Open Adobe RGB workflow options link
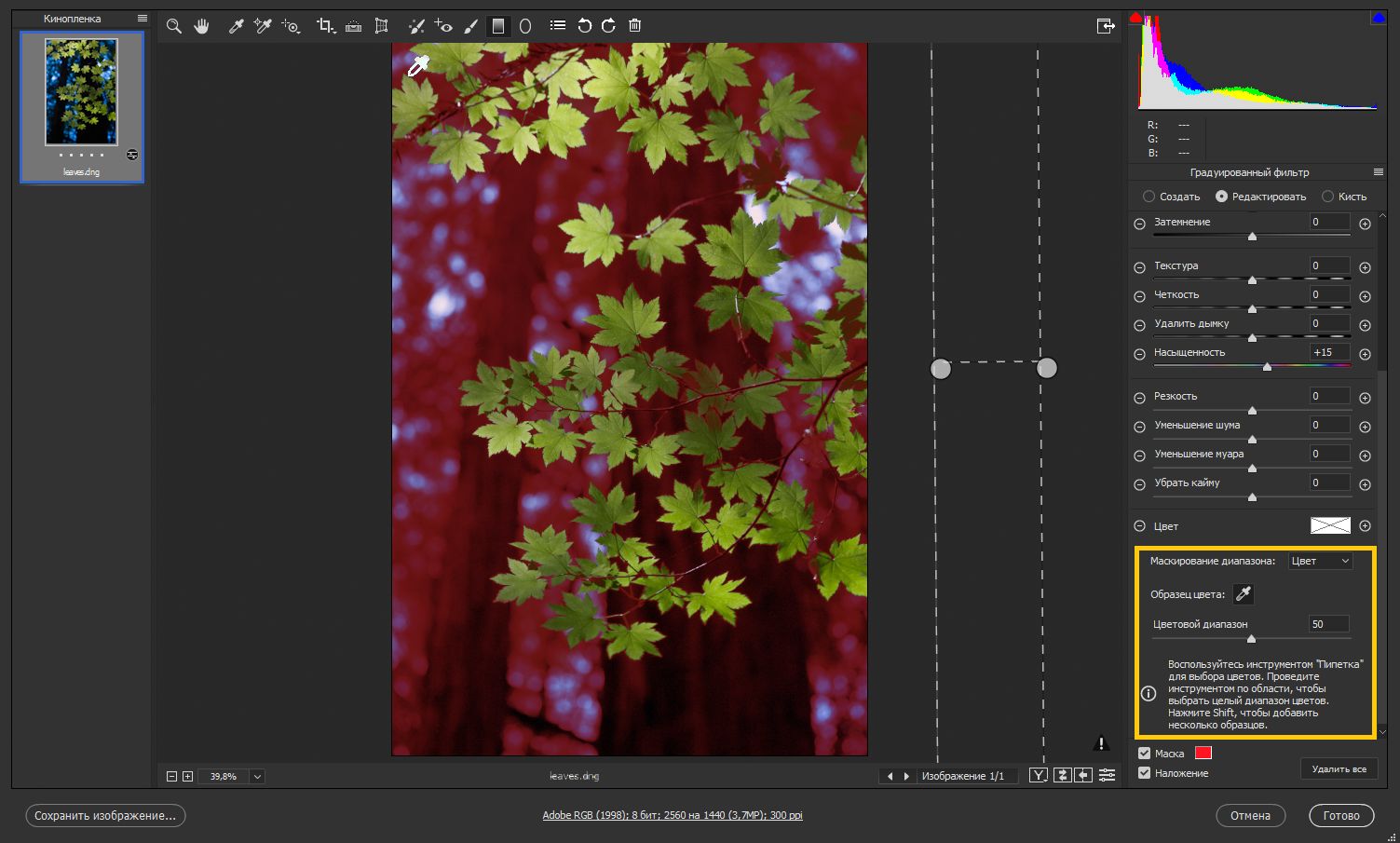 673,815
